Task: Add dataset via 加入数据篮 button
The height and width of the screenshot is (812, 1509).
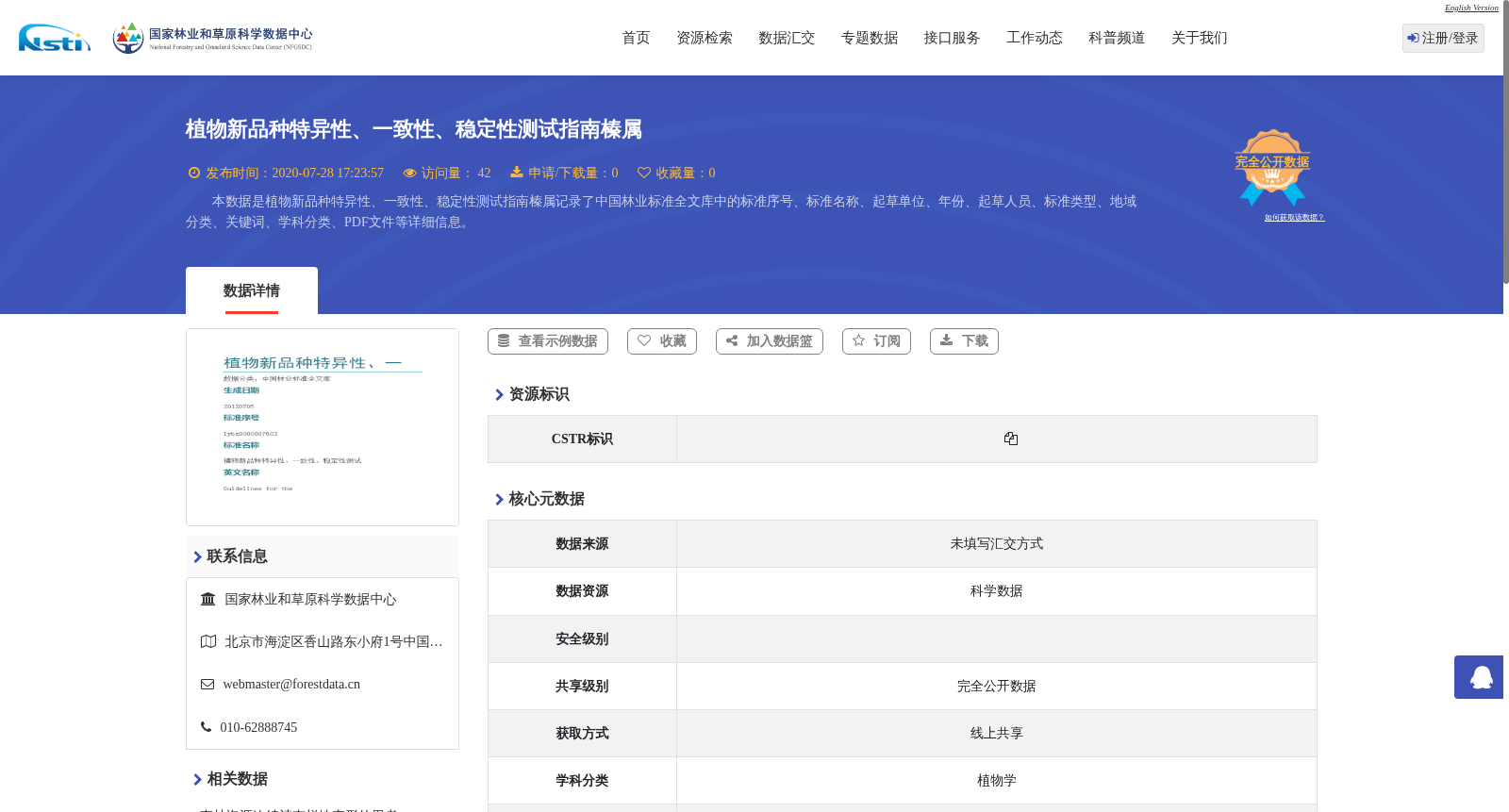Action: [x=770, y=341]
